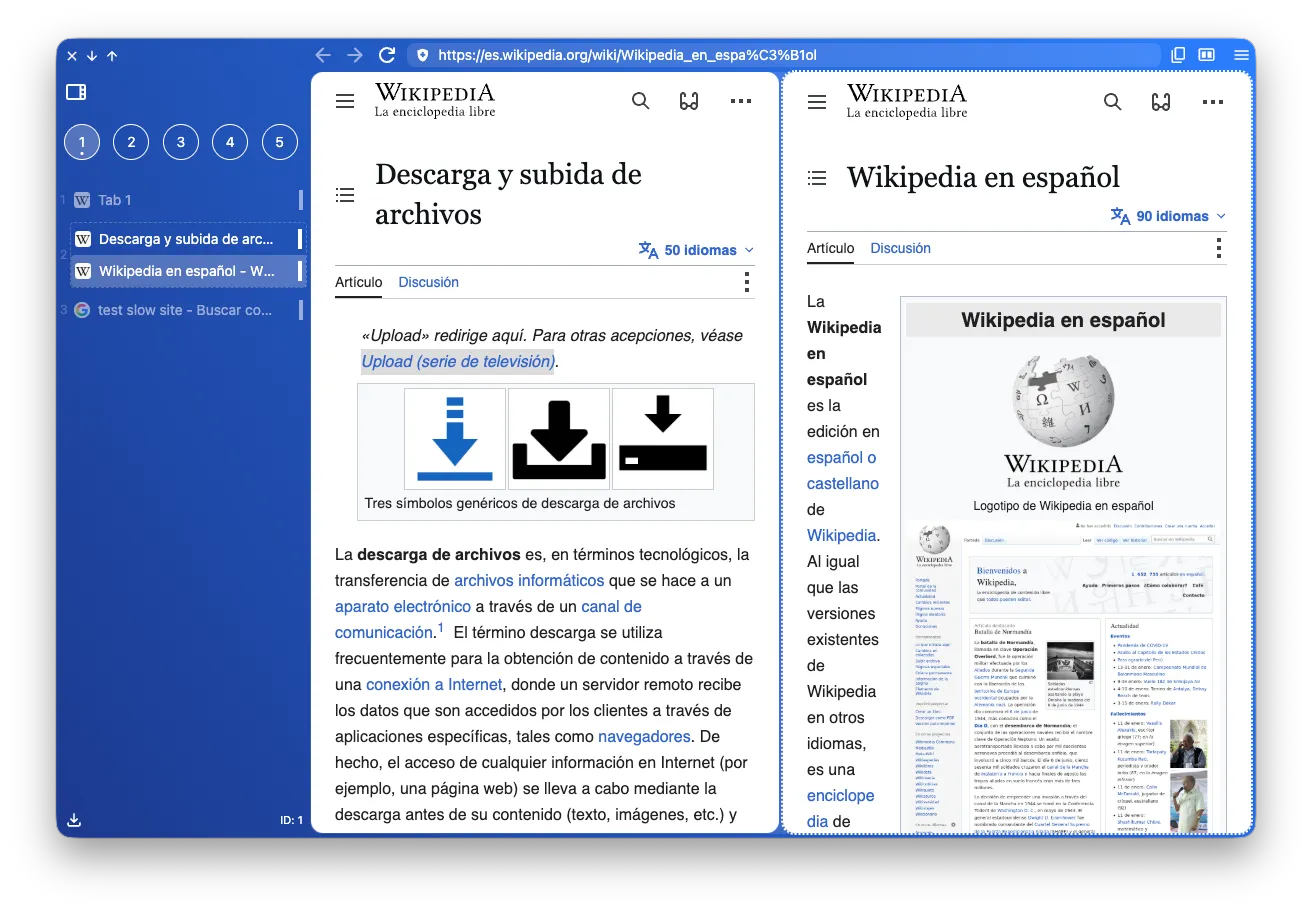Select the Discusión tab in right pane
Viewport: 1312px width, 912px height.
pyautogui.click(x=900, y=248)
